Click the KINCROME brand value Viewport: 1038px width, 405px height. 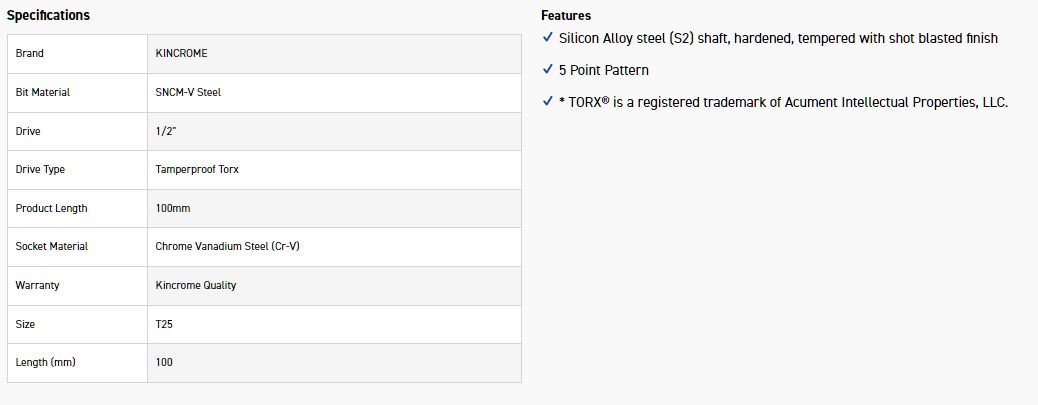point(182,53)
